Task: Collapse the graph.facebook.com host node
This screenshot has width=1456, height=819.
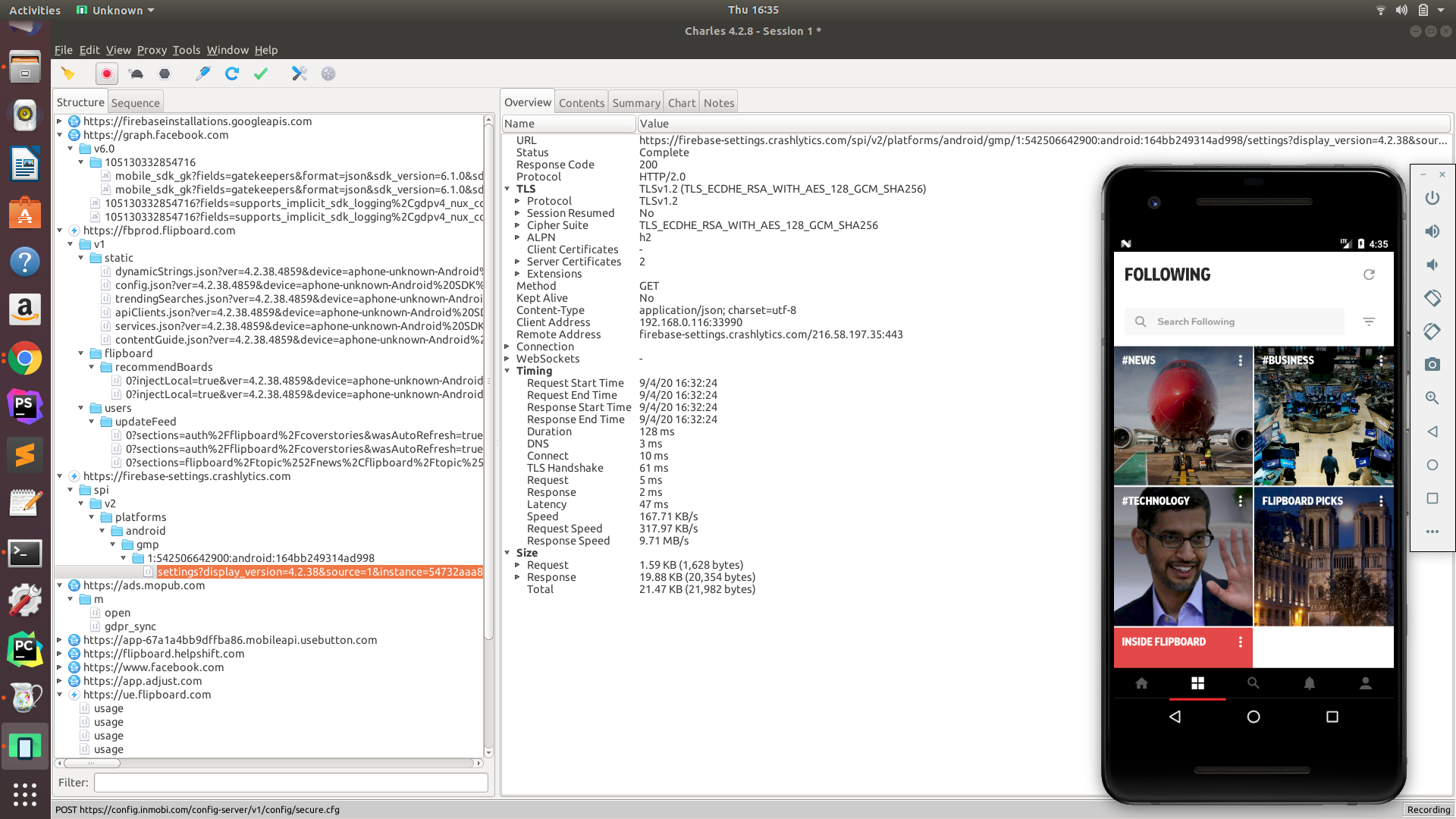Action: (x=60, y=135)
